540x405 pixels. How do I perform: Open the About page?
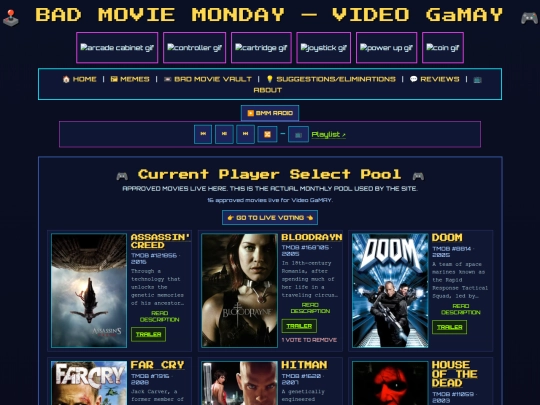click(x=268, y=90)
